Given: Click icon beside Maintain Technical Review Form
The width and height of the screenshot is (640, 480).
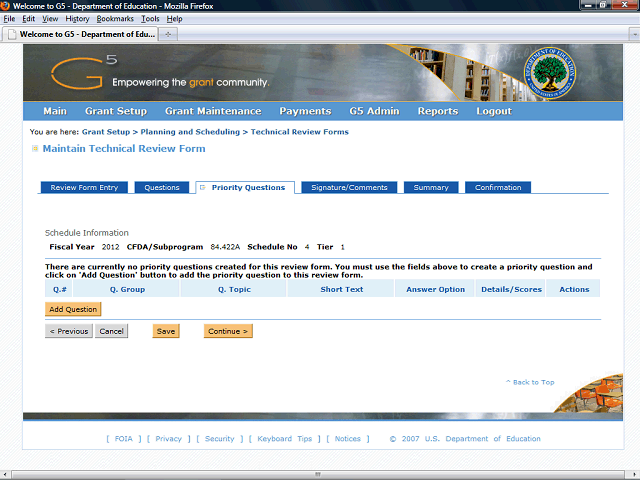Looking at the screenshot, I should point(35,149).
